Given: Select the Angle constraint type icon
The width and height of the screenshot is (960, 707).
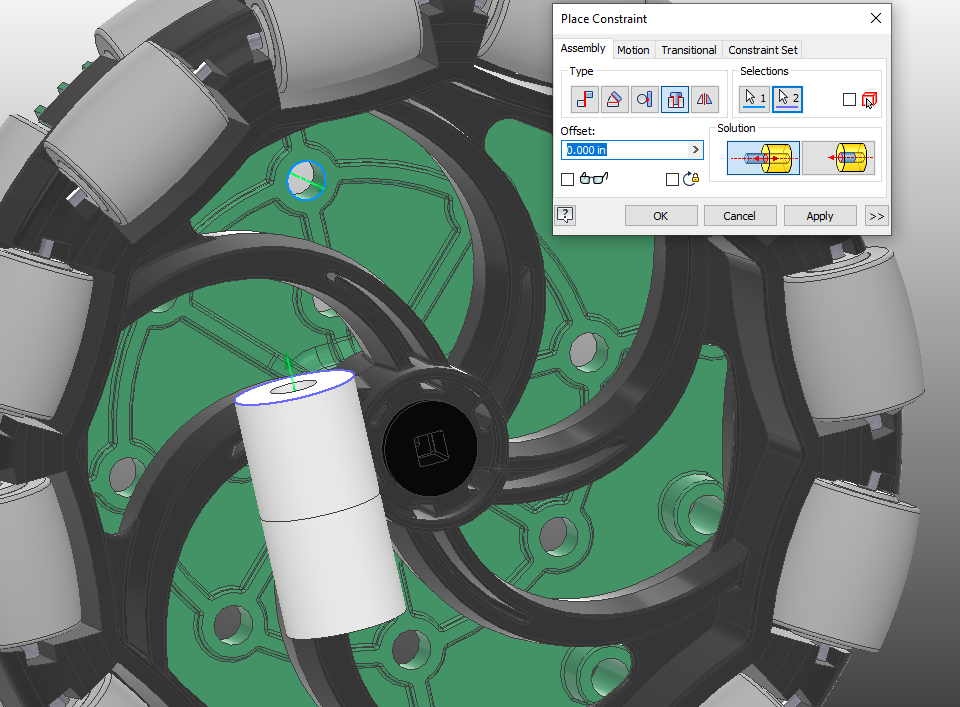Looking at the screenshot, I should (x=615, y=99).
